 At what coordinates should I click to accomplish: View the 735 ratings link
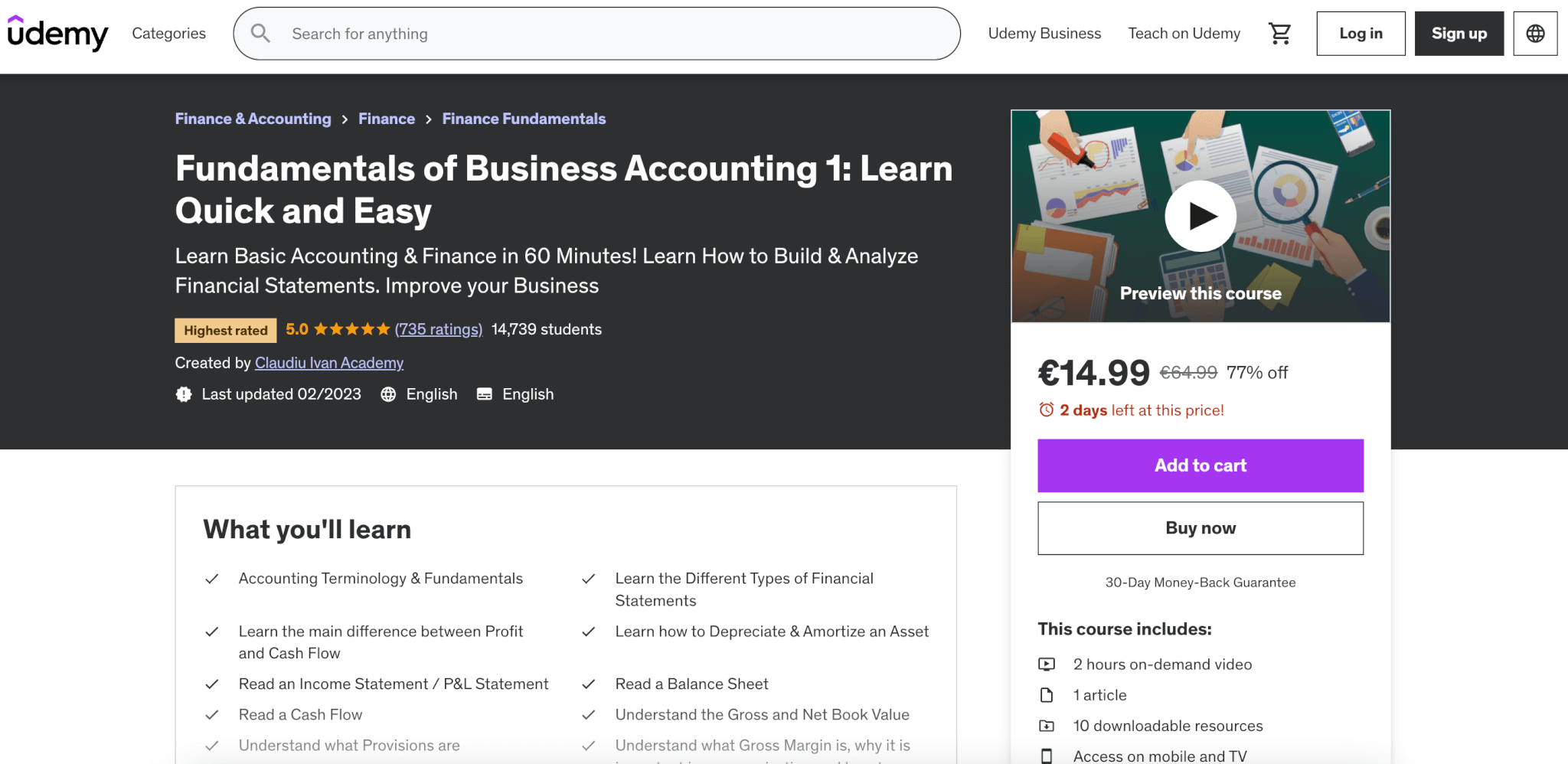(x=439, y=329)
